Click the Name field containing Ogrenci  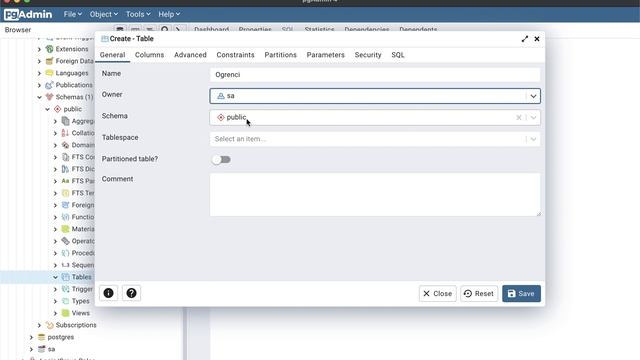click(x=375, y=75)
